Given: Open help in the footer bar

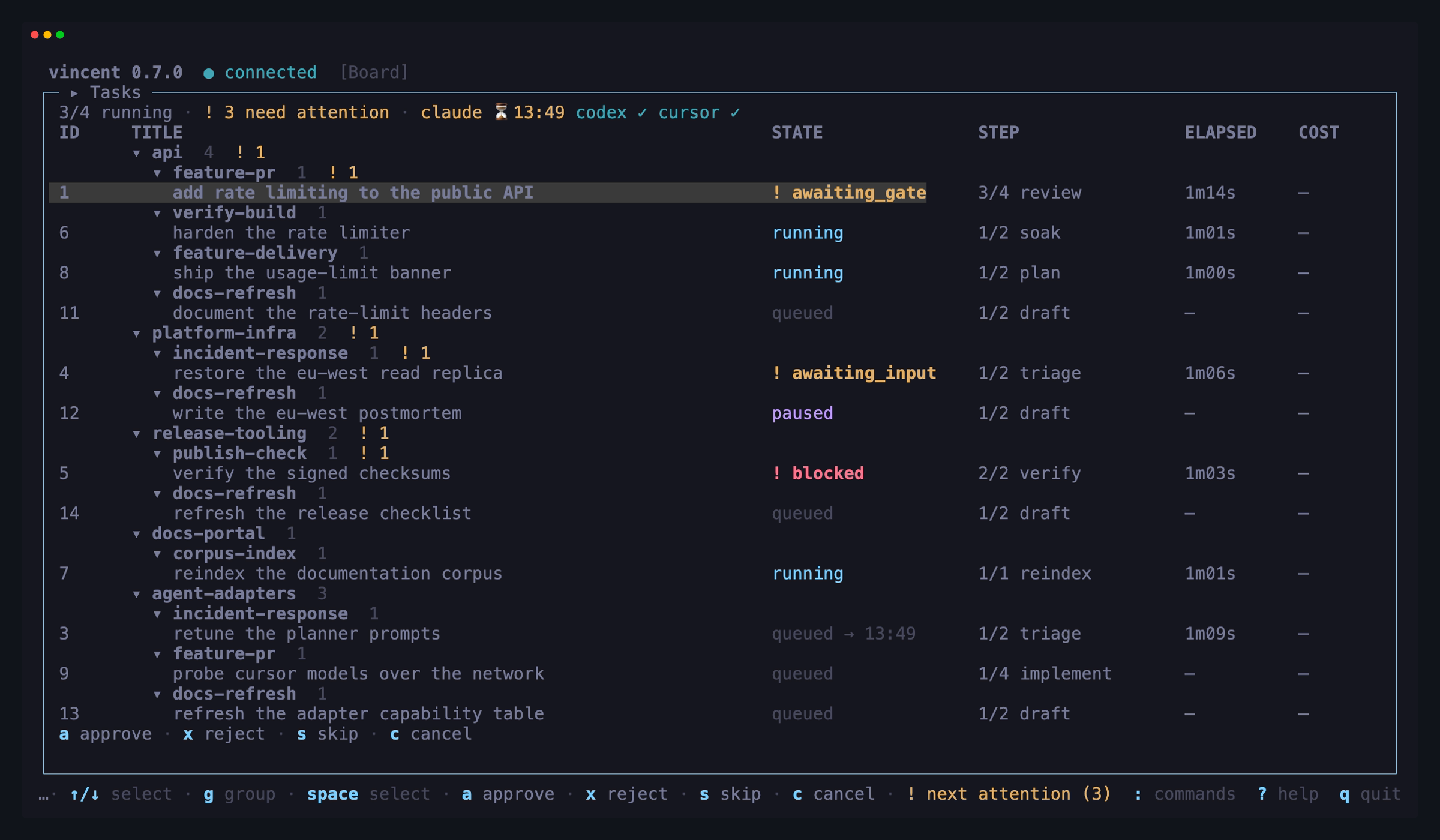Looking at the screenshot, I should (1288, 794).
